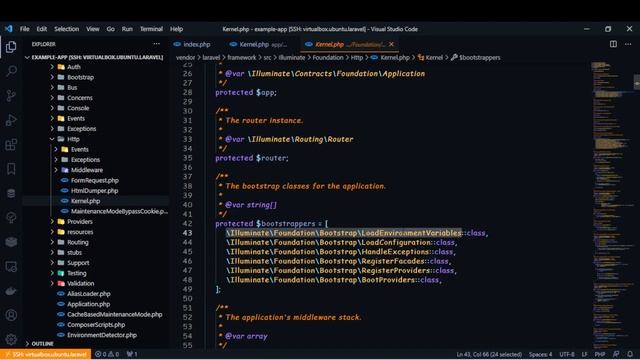640x360 pixels.
Task: Change file encoding UTF-8
Action: [x=567, y=354]
